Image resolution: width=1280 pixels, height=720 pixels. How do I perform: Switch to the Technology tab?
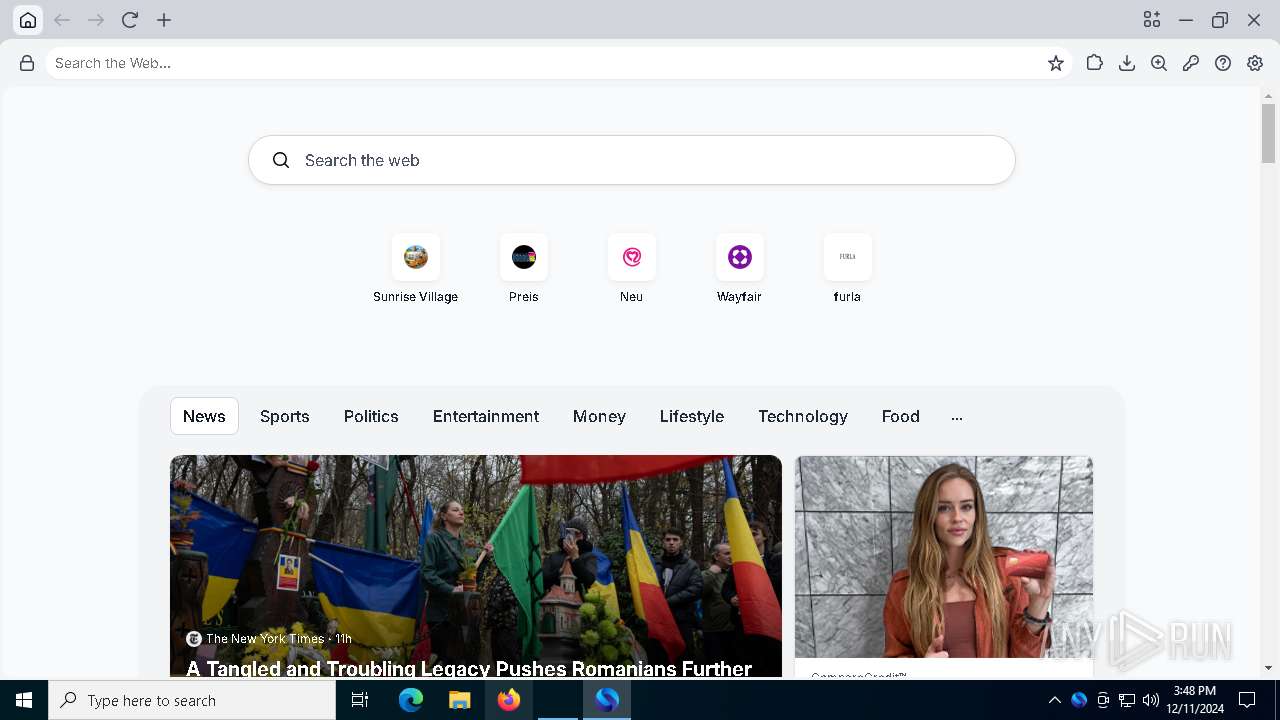tap(803, 416)
